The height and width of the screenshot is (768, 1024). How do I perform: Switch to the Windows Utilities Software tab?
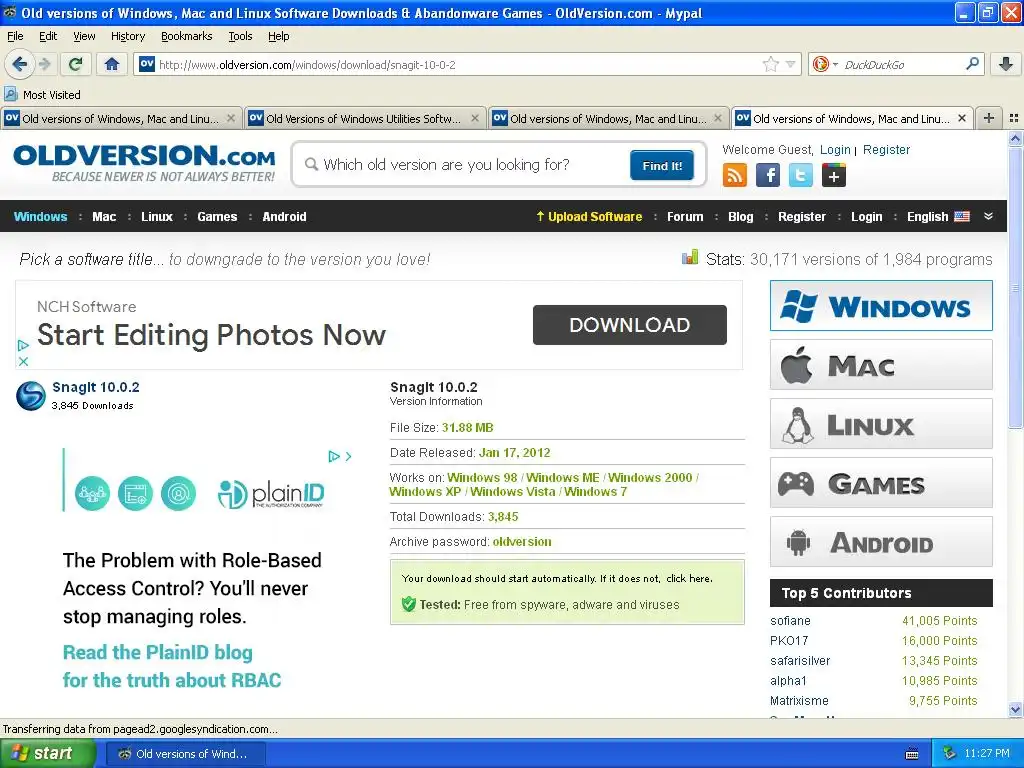click(x=364, y=118)
